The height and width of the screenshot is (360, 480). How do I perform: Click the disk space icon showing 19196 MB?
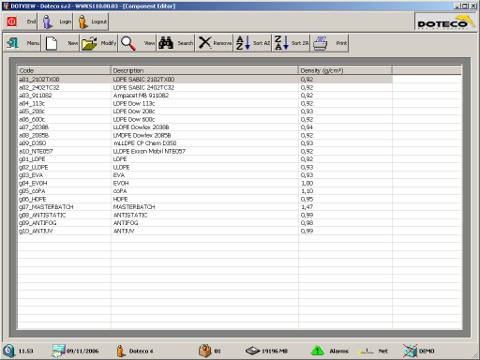click(x=252, y=351)
